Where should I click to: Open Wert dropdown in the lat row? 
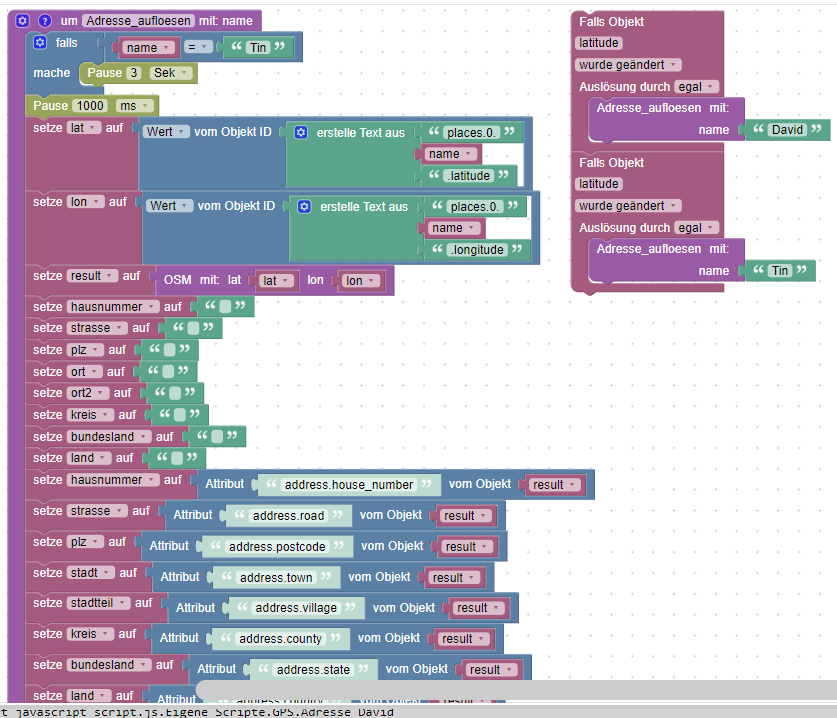click(165, 132)
